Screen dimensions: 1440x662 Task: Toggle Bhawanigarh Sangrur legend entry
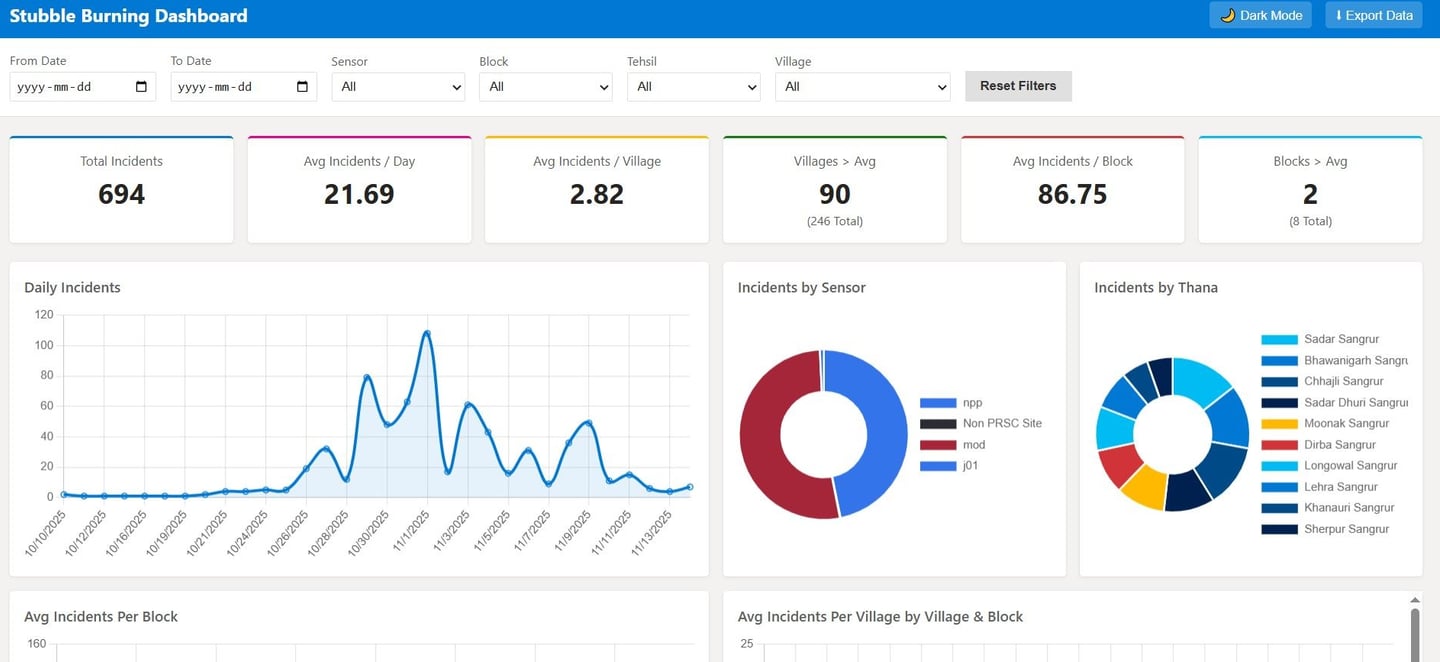point(1334,361)
